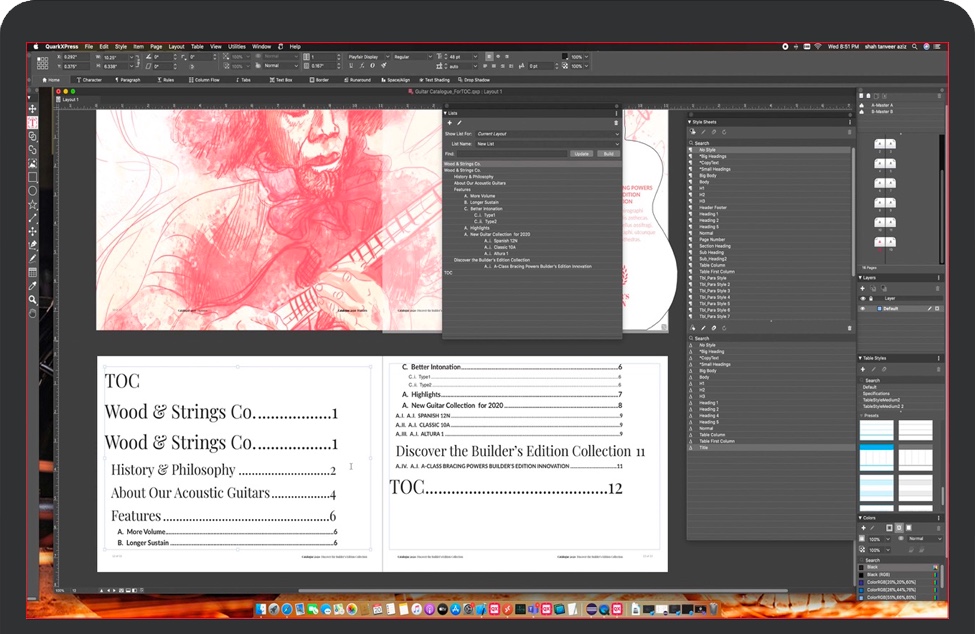
Task: Click the Update button
Action: tap(582, 154)
